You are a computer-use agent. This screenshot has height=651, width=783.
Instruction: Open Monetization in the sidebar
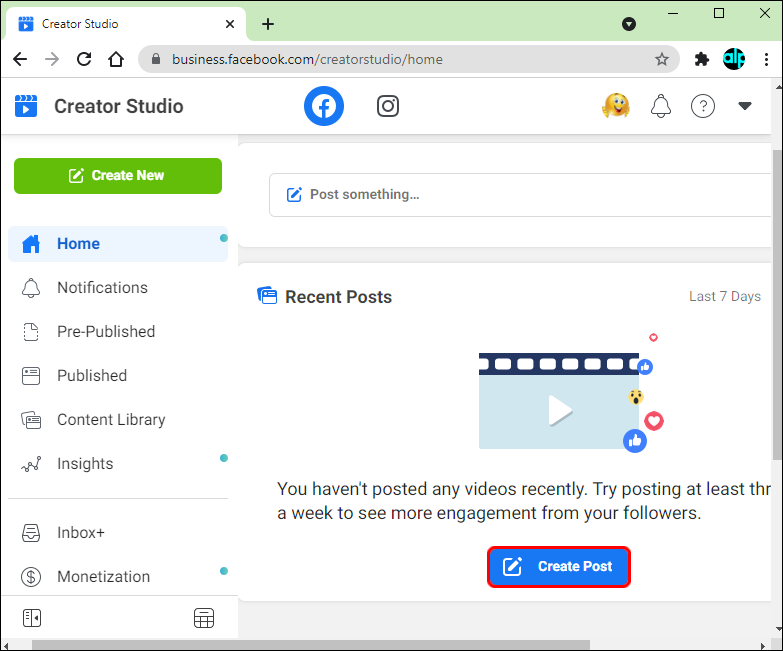click(118, 577)
